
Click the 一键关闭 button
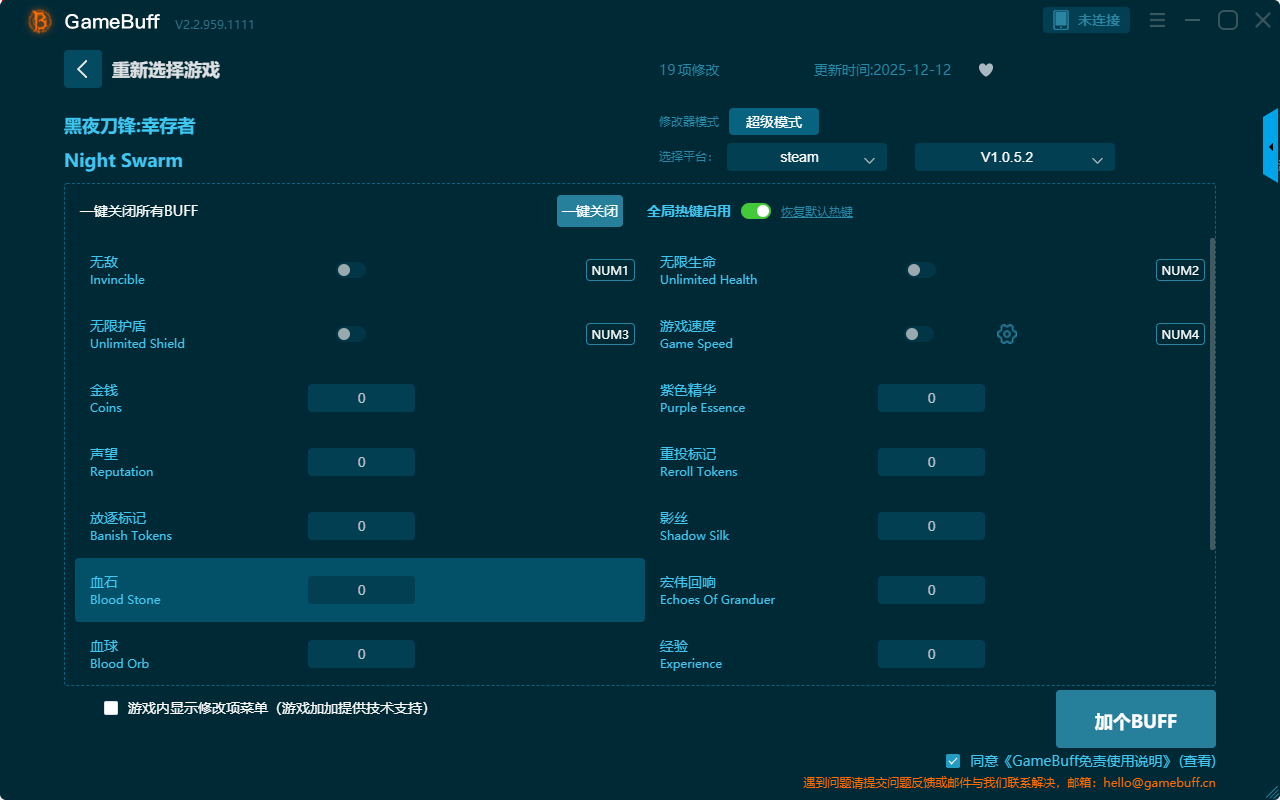coord(590,211)
